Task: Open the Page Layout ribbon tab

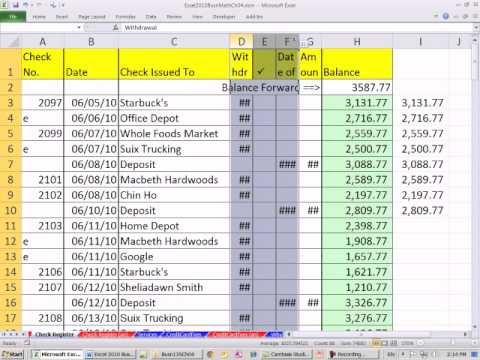Action: [x=92, y=17]
